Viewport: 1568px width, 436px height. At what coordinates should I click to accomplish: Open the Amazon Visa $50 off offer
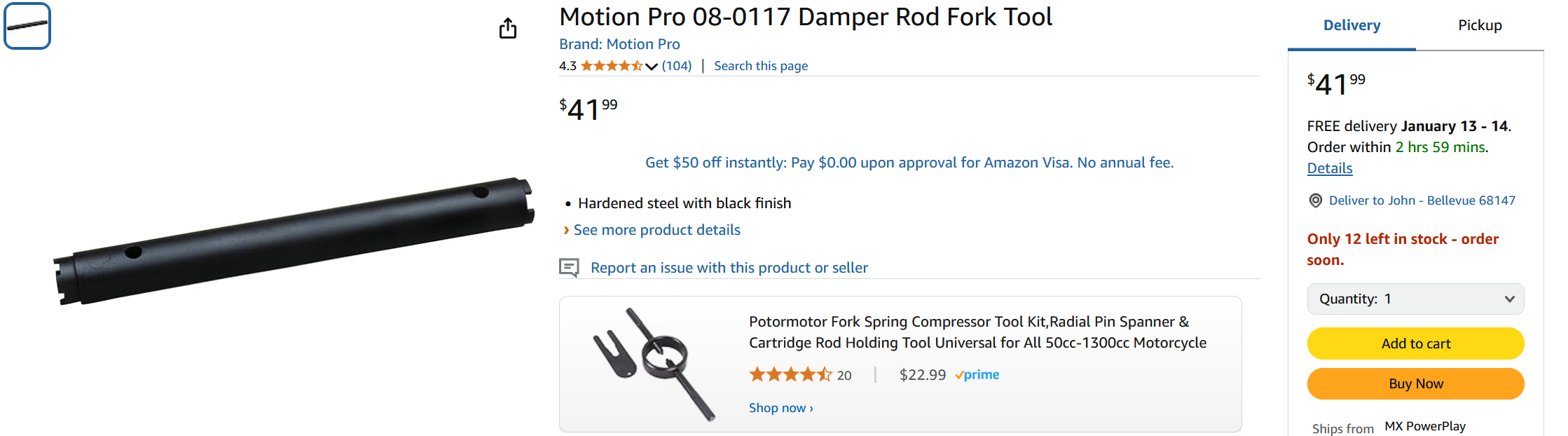pyautogui.click(x=909, y=163)
